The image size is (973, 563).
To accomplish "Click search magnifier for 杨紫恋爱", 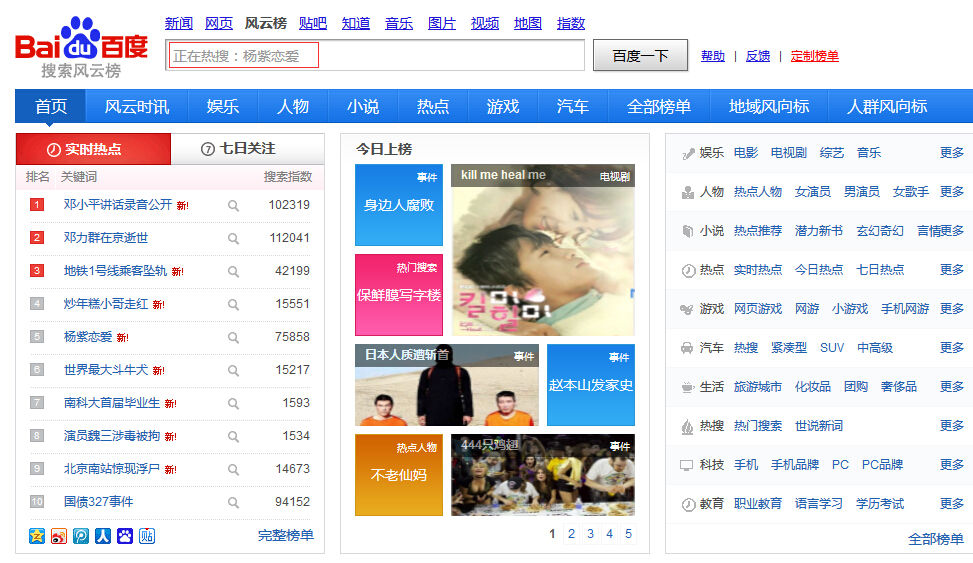I will tap(233, 337).
